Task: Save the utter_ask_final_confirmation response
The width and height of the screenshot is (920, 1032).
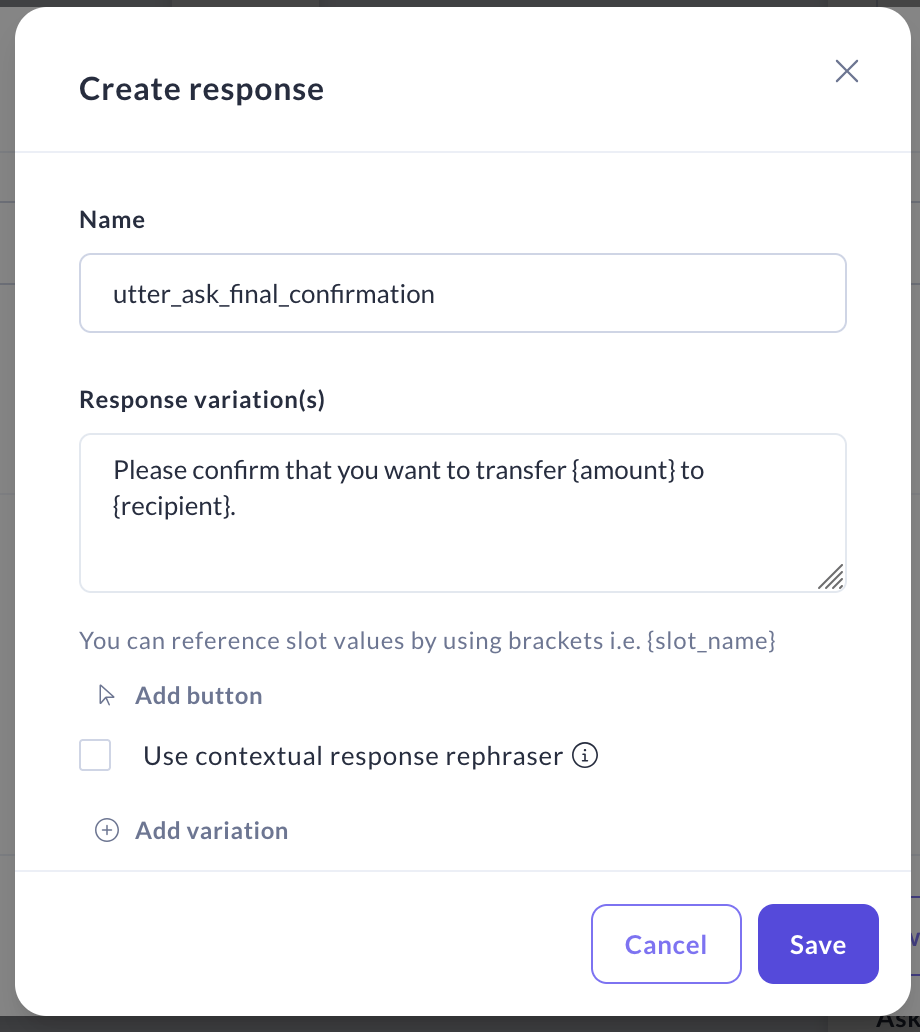Action: 817,944
